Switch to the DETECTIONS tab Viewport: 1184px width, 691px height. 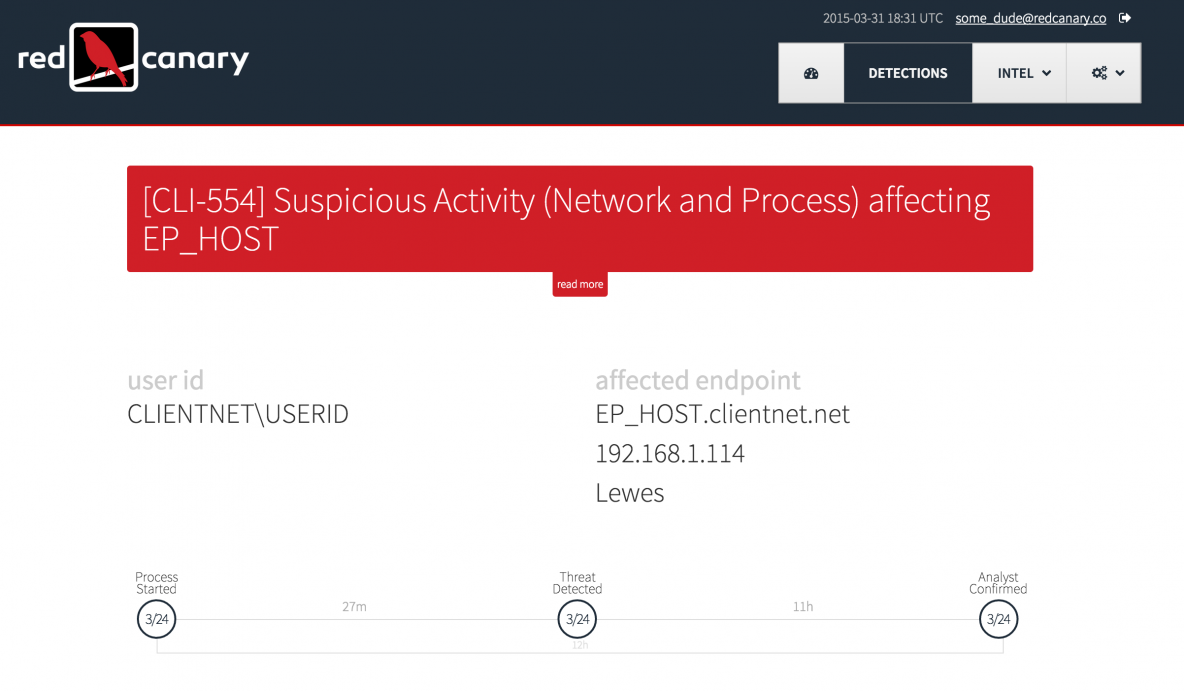[908, 73]
